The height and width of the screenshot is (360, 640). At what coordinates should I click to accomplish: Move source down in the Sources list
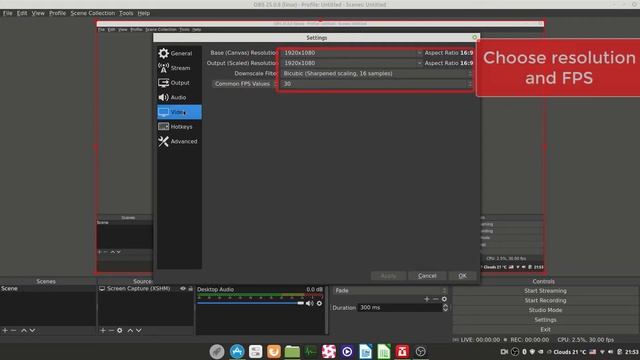point(139,330)
